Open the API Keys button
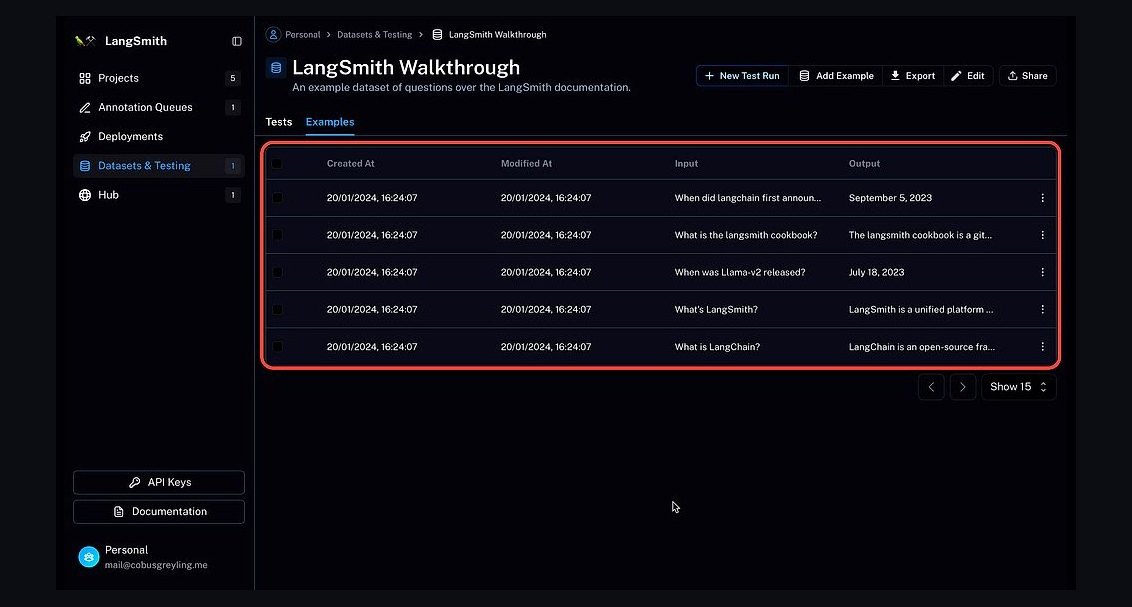 159,482
